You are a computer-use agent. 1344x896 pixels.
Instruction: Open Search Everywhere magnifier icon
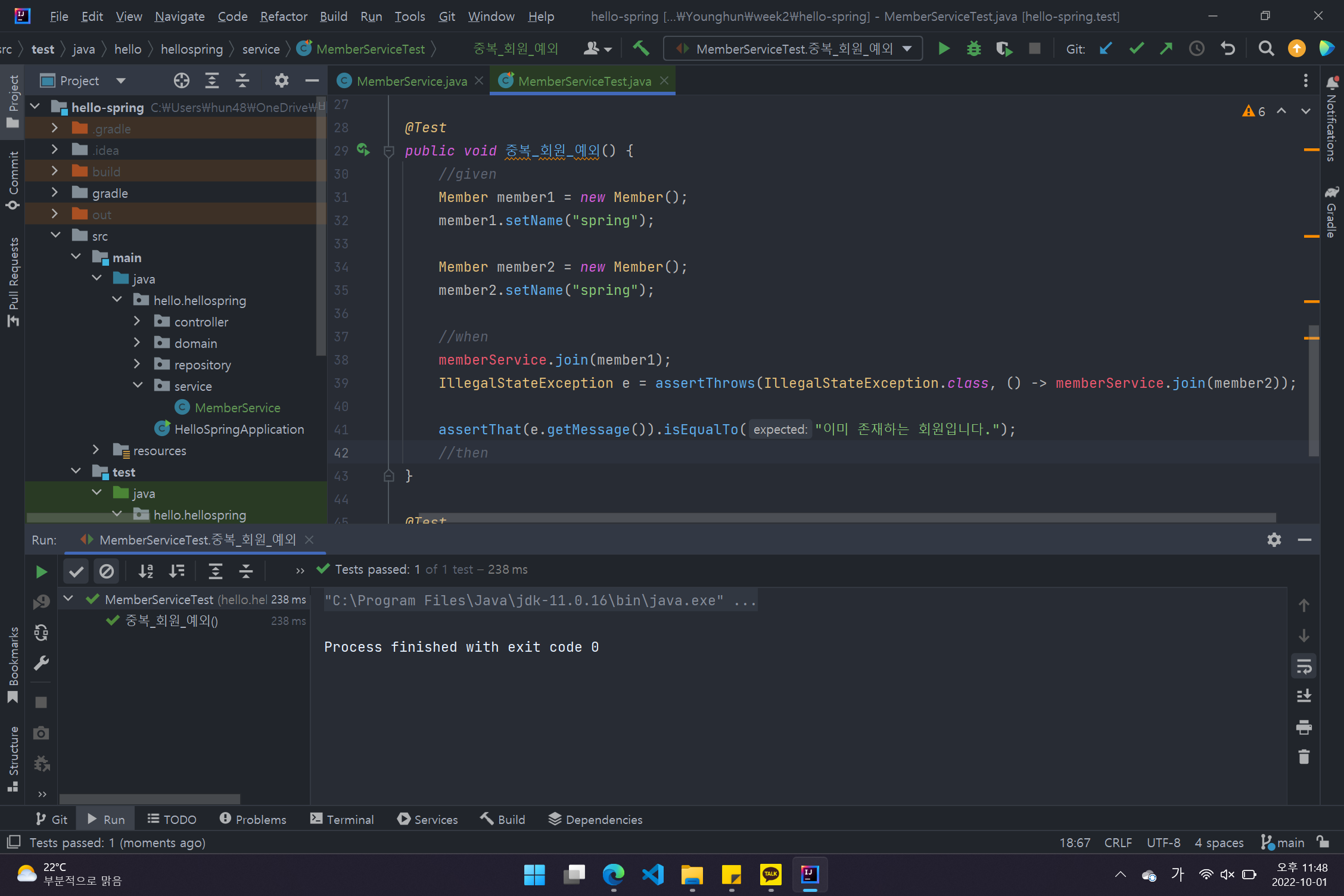click(x=1266, y=48)
